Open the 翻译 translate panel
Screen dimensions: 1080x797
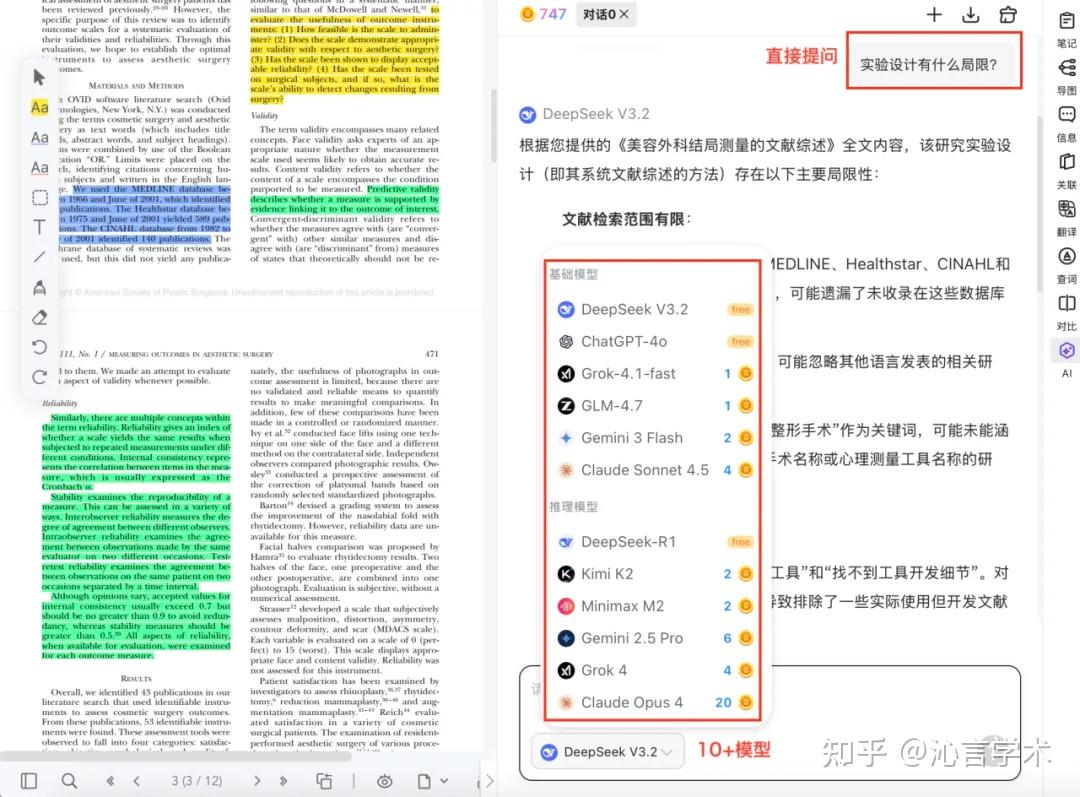(1066, 218)
